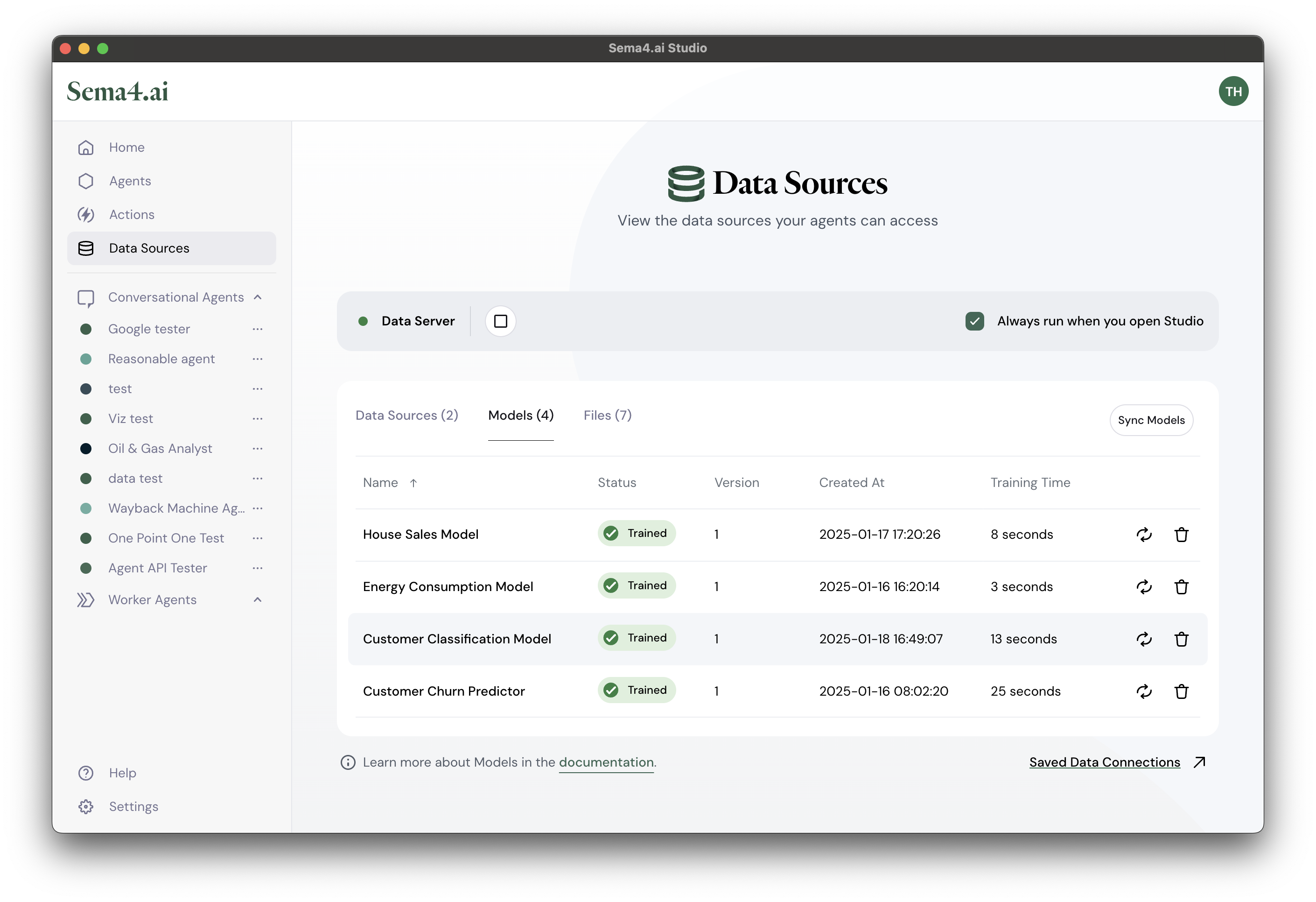Delete the House Sales Model

[1181, 534]
